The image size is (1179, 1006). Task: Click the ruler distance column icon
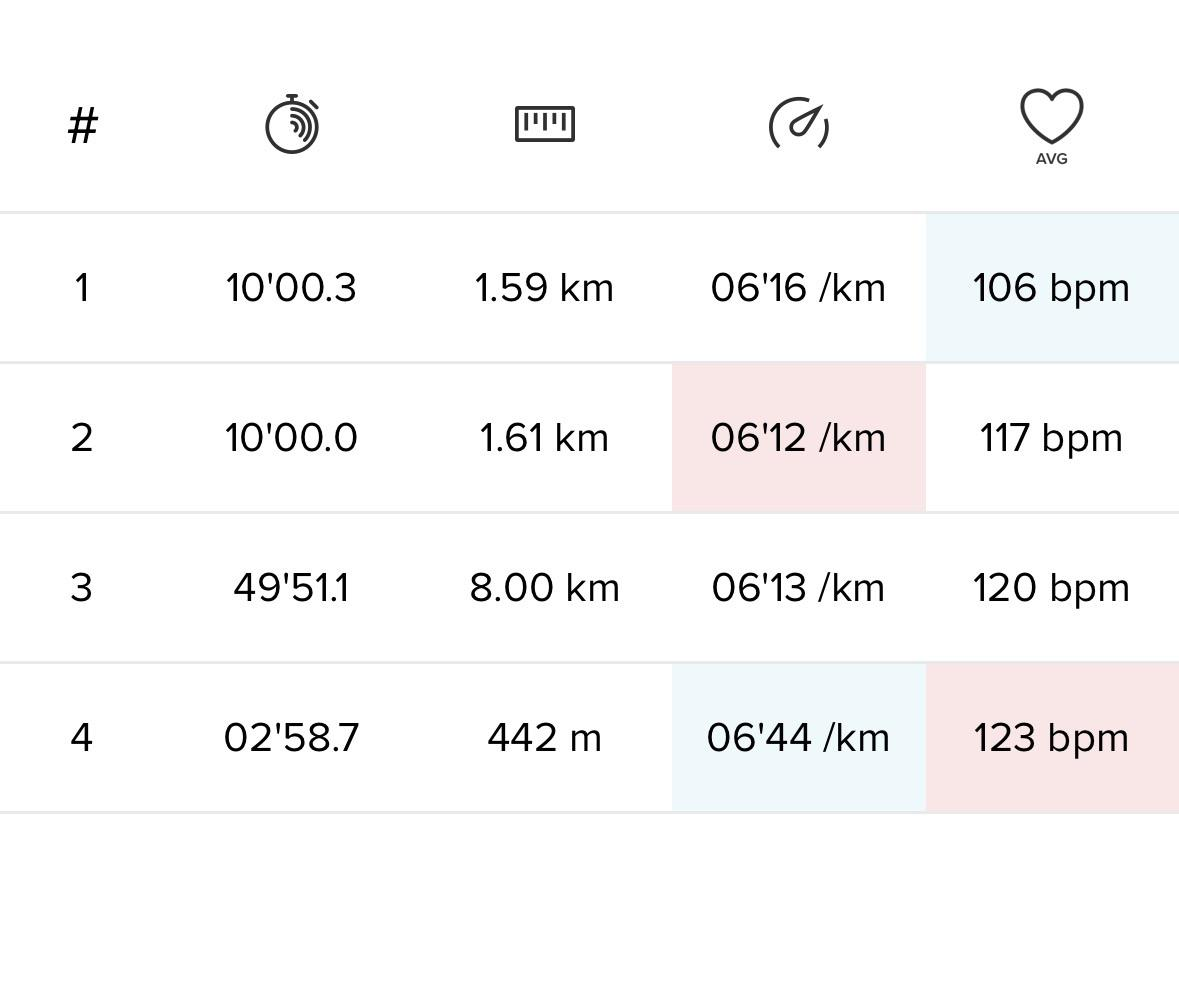click(545, 124)
